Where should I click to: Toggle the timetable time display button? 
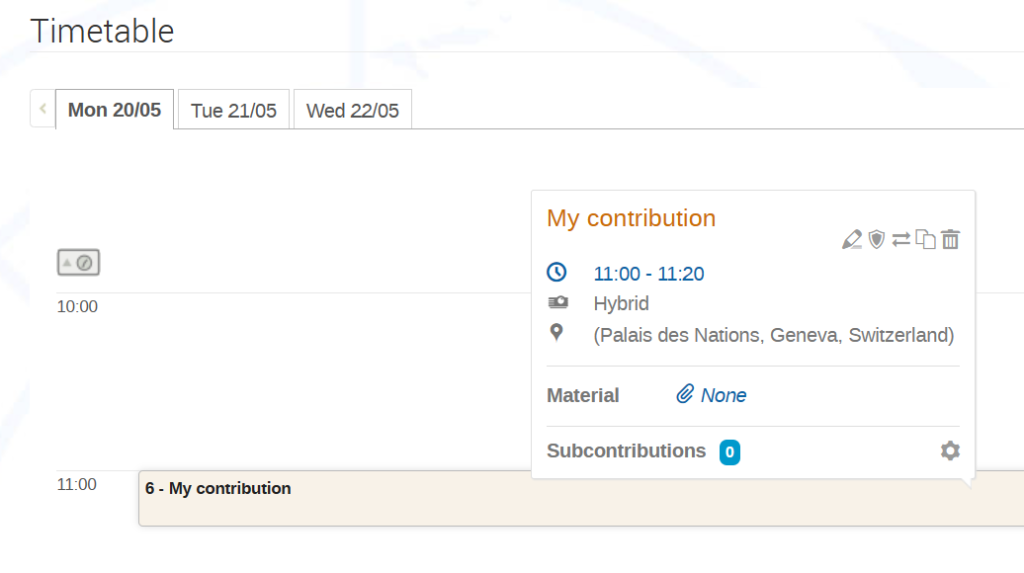coord(78,263)
